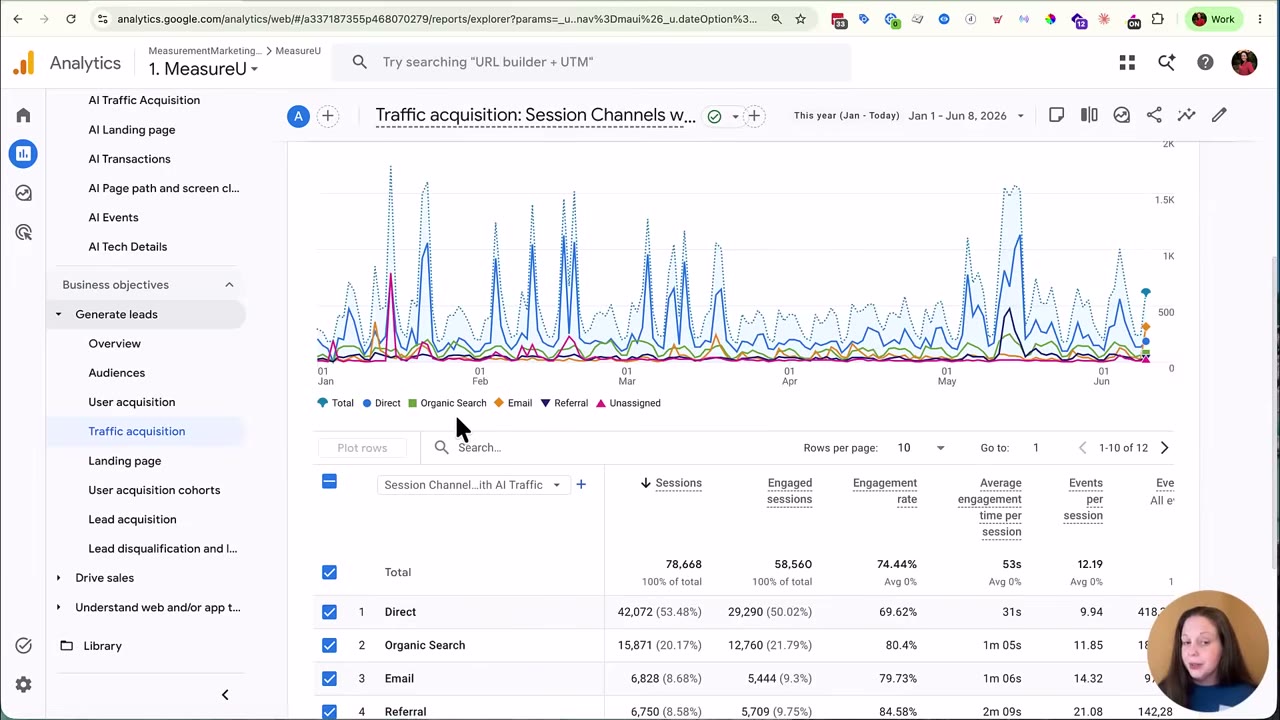This screenshot has width=1280, height=720.
Task: Expand the Drive sales group
Action: 58,578
